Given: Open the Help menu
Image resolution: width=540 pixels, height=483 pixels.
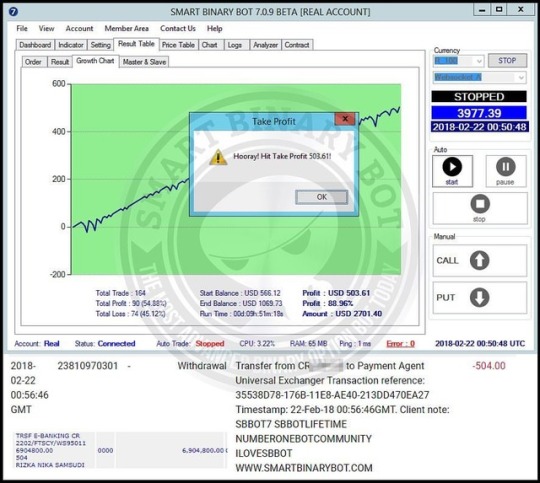Looking at the screenshot, I should (215, 28).
